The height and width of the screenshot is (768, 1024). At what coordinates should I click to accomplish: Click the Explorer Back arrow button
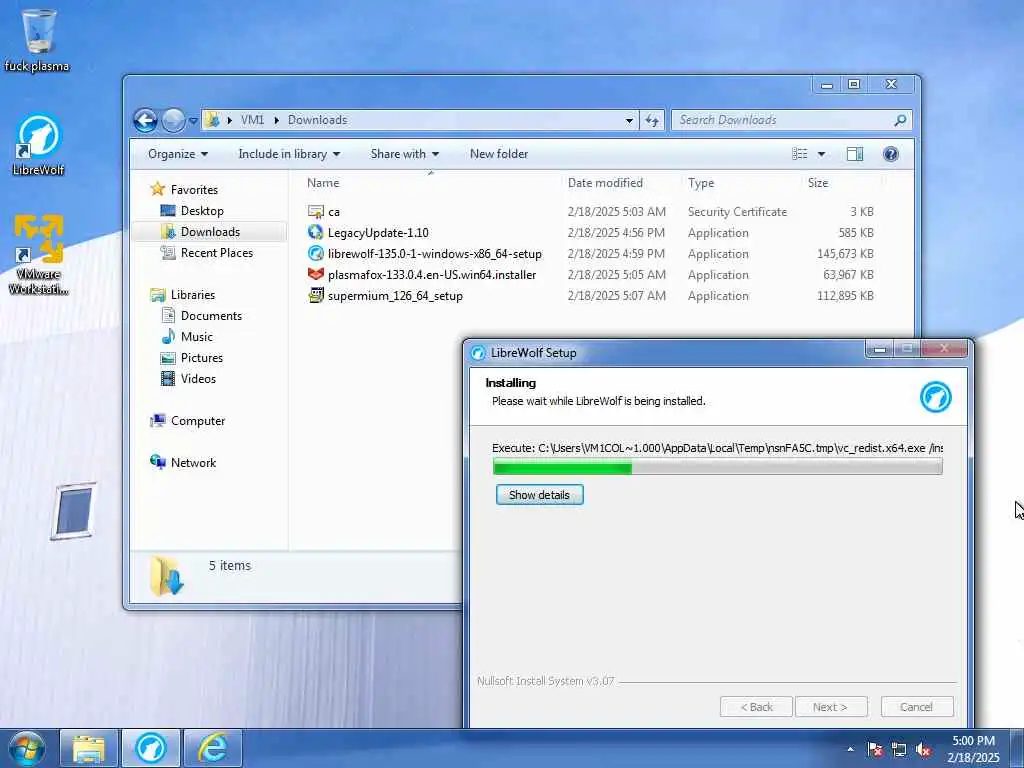click(x=146, y=120)
